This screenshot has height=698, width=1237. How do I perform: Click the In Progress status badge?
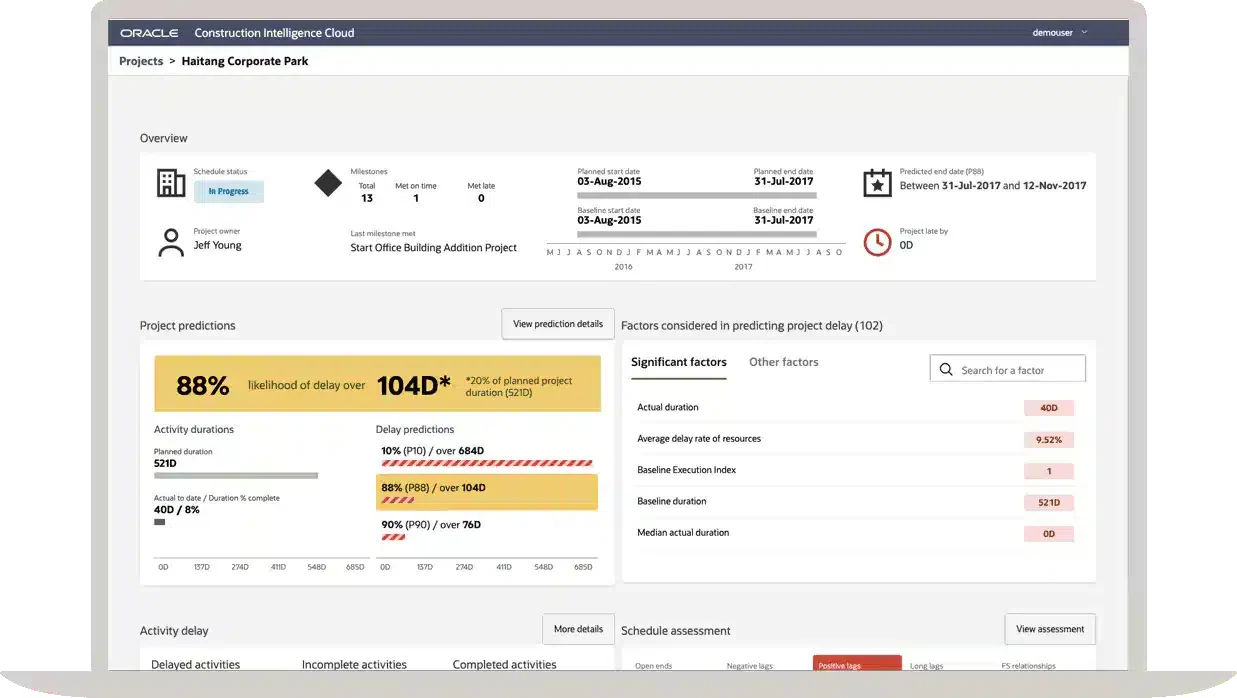(228, 191)
